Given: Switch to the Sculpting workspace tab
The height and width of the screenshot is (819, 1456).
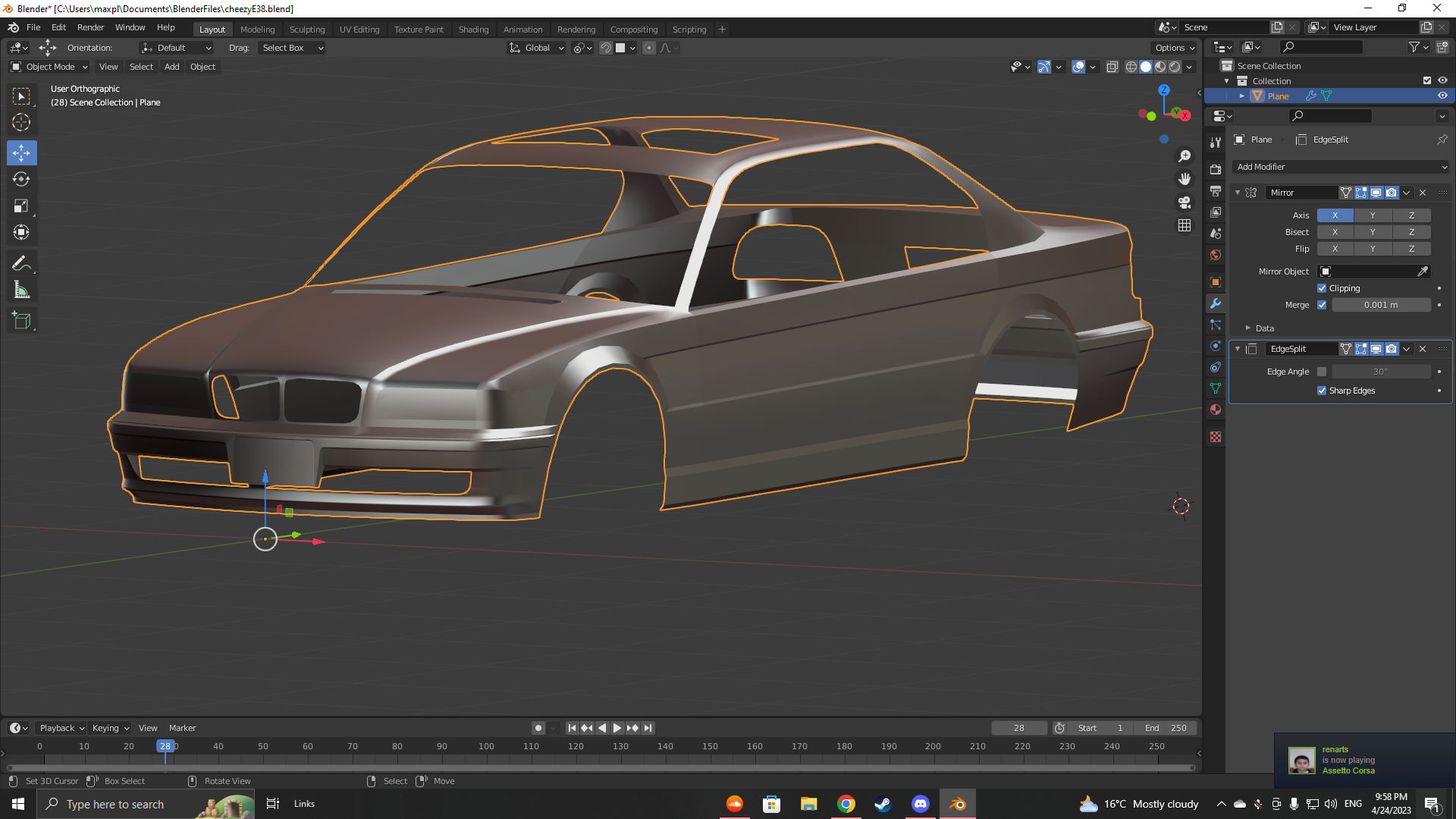Looking at the screenshot, I should [x=306, y=30].
